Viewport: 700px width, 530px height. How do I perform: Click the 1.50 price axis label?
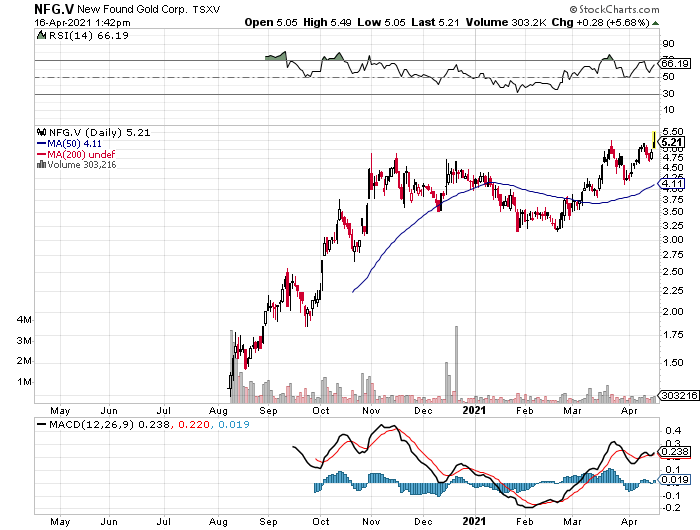pos(673,362)
